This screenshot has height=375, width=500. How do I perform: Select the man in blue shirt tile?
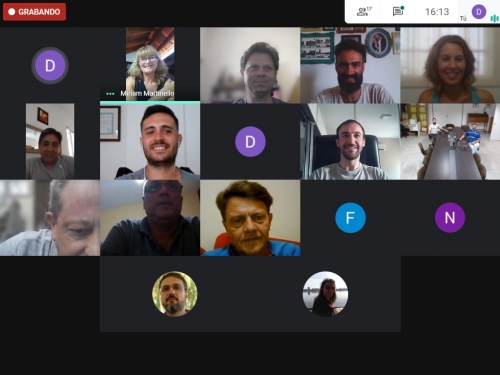(250, 218)
